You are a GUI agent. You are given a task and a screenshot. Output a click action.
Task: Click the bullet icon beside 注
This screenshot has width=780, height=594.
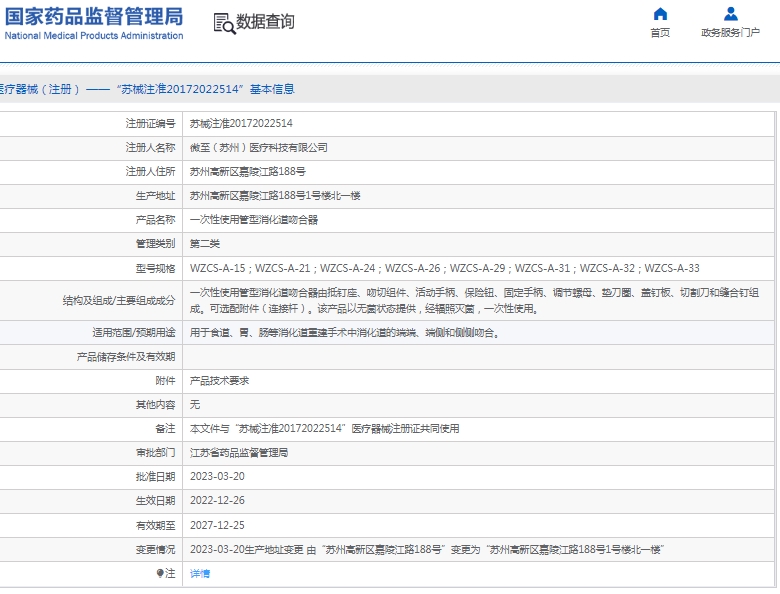point(160,574)
